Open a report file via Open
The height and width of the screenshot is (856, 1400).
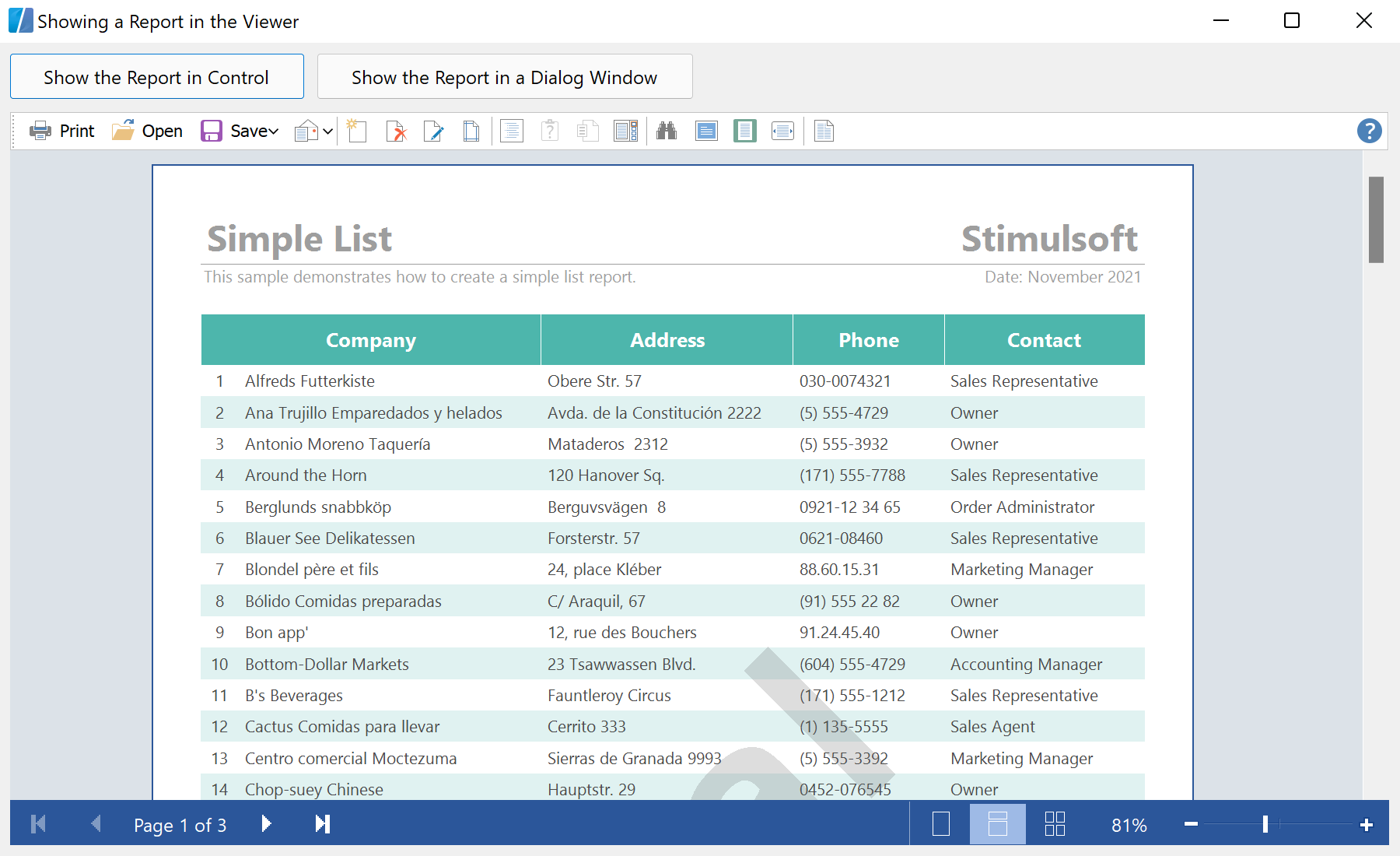pos(147,131)
